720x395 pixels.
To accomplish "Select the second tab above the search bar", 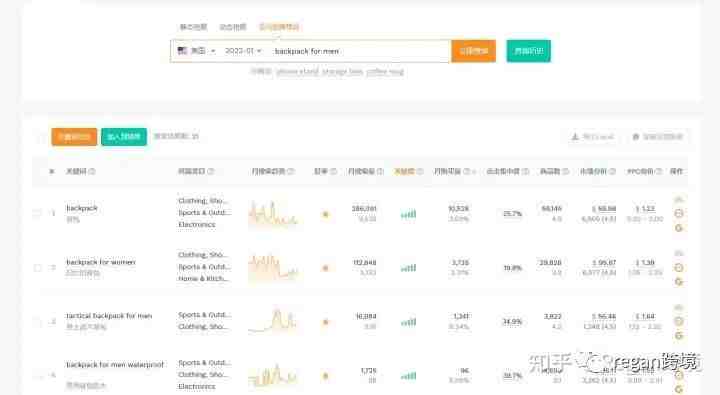I will (x=233, y=27).
